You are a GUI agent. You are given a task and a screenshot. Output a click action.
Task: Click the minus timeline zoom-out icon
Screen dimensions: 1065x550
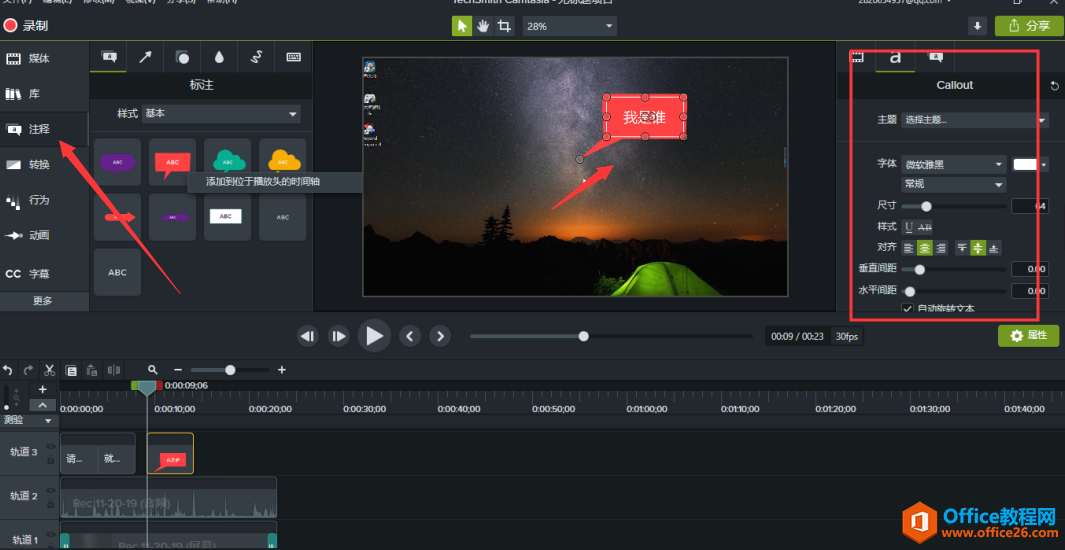click(178, 370)
